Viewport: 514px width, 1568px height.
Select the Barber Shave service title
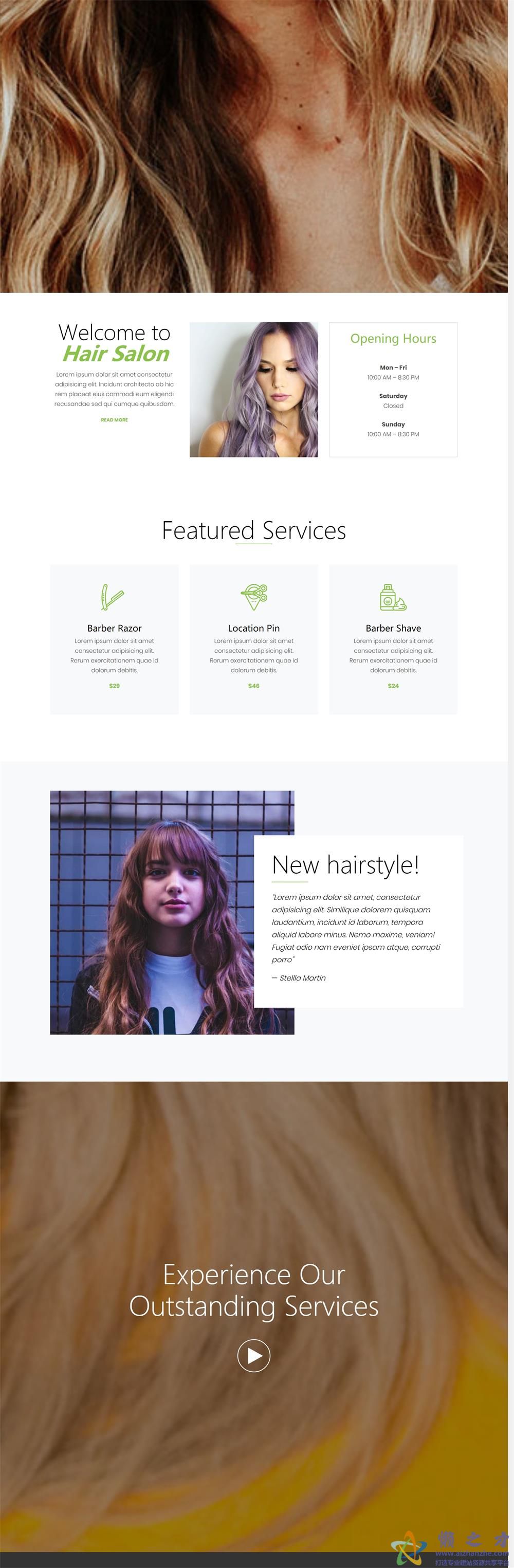[393, 628]
